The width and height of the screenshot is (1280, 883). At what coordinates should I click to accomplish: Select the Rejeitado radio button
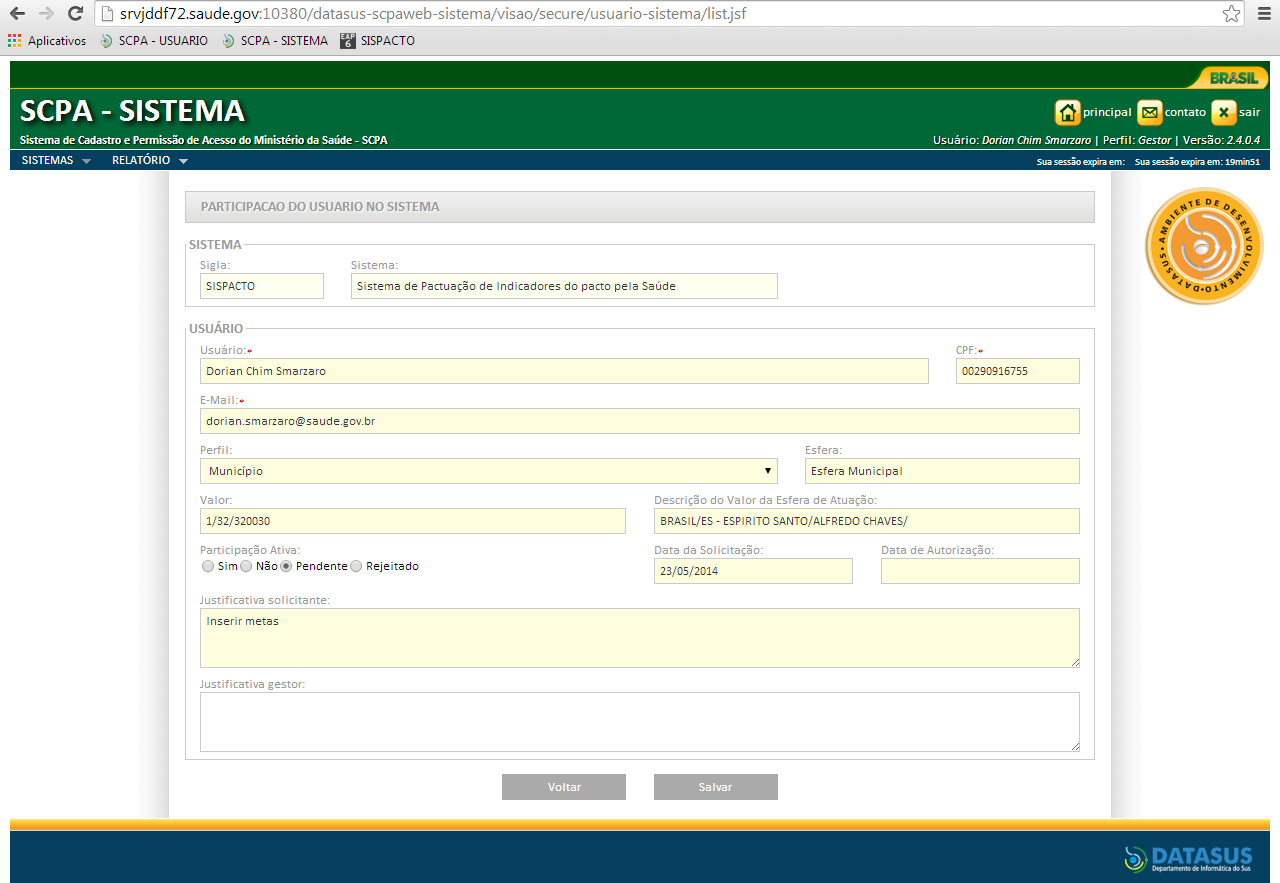(356, 566)
